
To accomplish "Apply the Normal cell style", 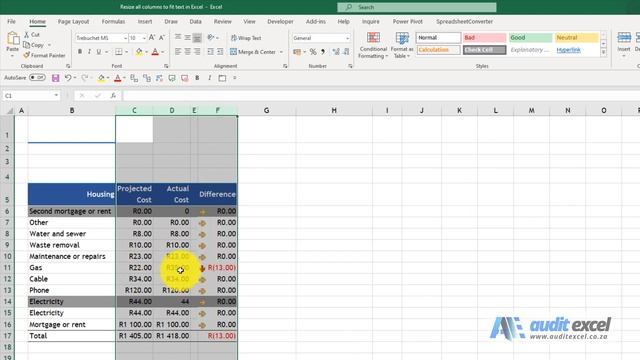I will [438, 38].
